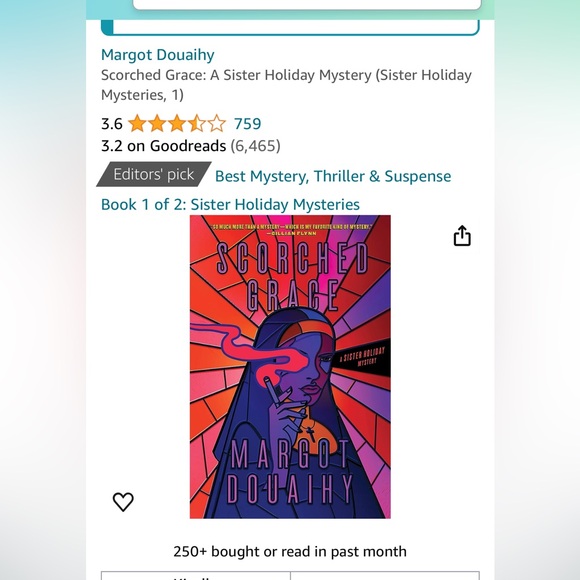
Task: Open Best Mystery, Thriller & Suspense link
Action: click(x=333, y=176)
